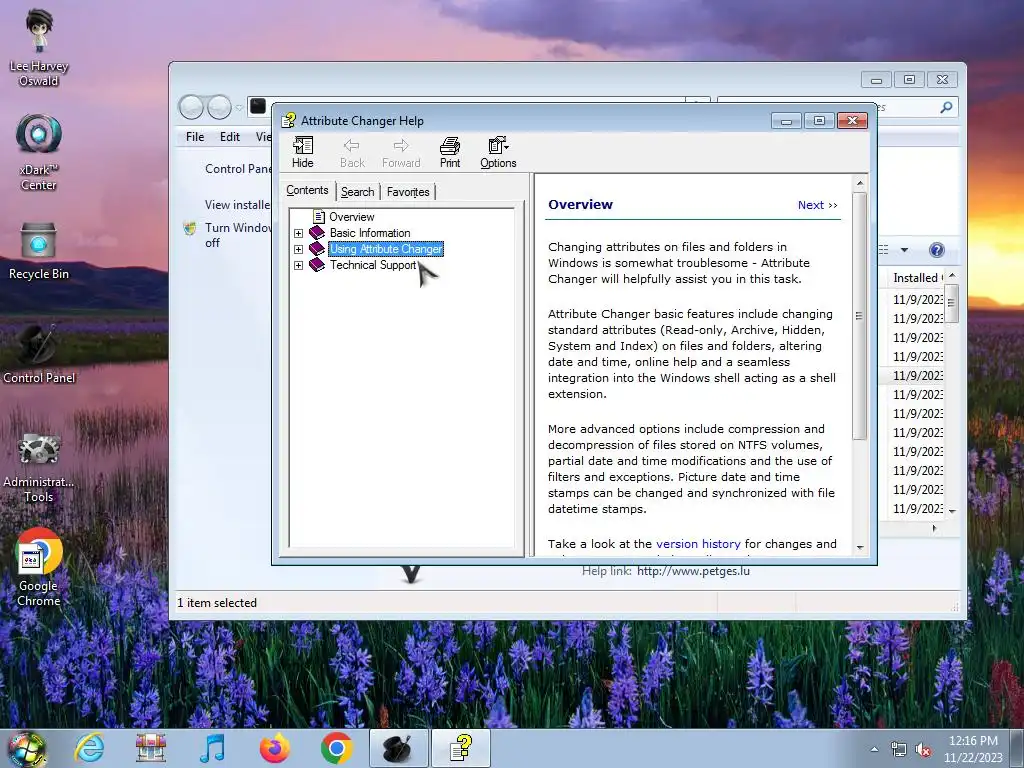1024x768 pixels.
Task: Open the music note taskbar icon
Action: (212, 748)
